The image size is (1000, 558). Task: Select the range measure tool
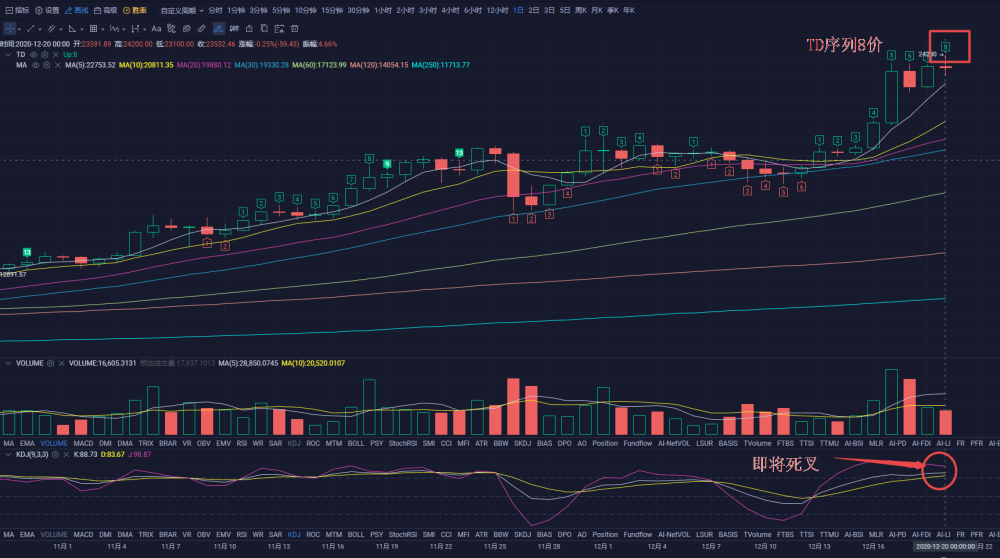(x=135, y=29)
